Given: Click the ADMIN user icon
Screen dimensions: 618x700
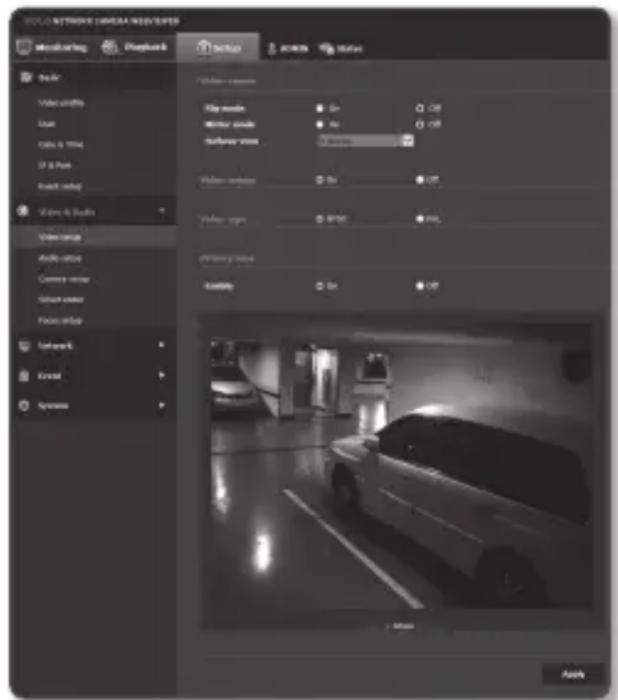Looking at the screenshot, I should click(271, 48).
